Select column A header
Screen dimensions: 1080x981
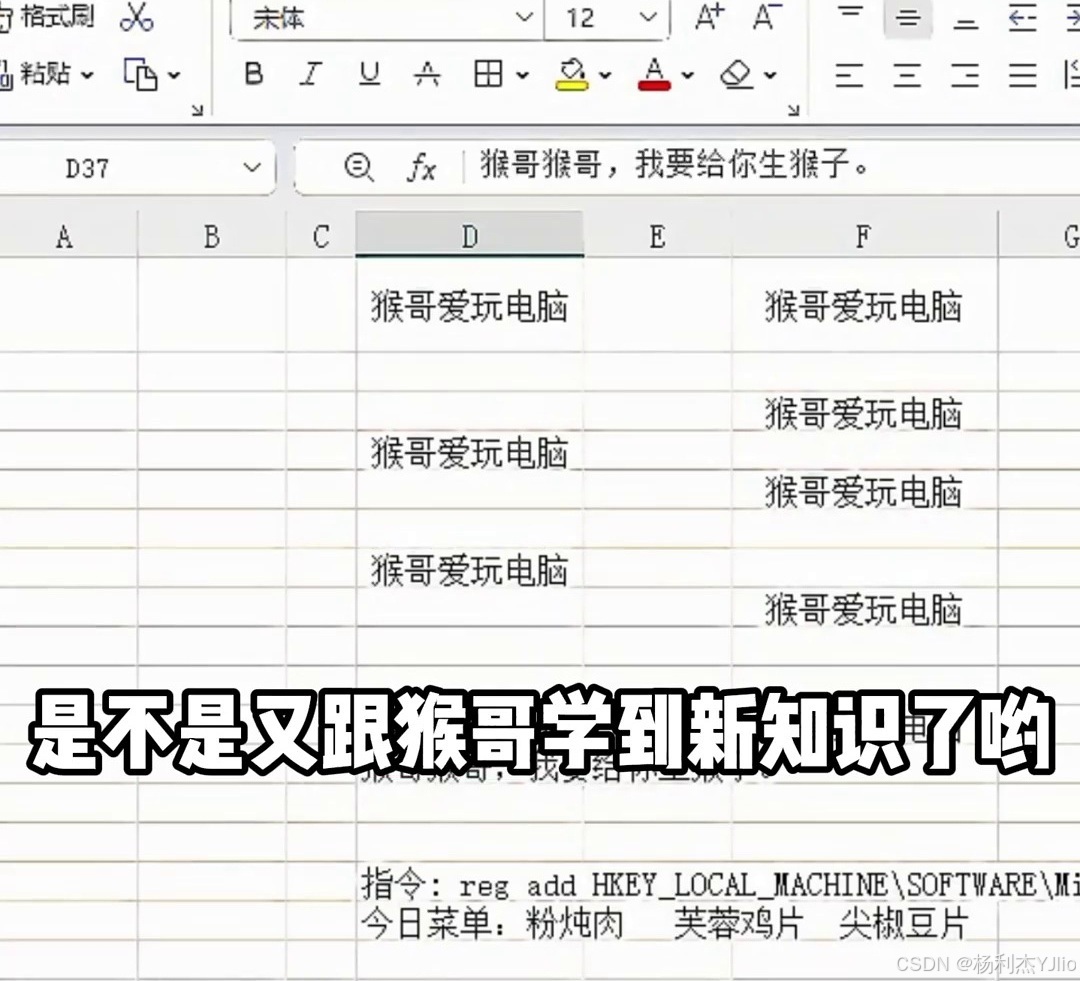click(x=65, y=236)
